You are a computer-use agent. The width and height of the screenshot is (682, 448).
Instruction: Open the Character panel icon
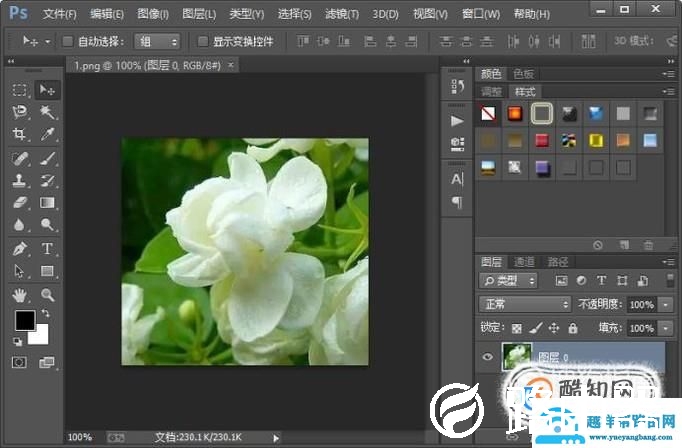(x=457, y=179)
